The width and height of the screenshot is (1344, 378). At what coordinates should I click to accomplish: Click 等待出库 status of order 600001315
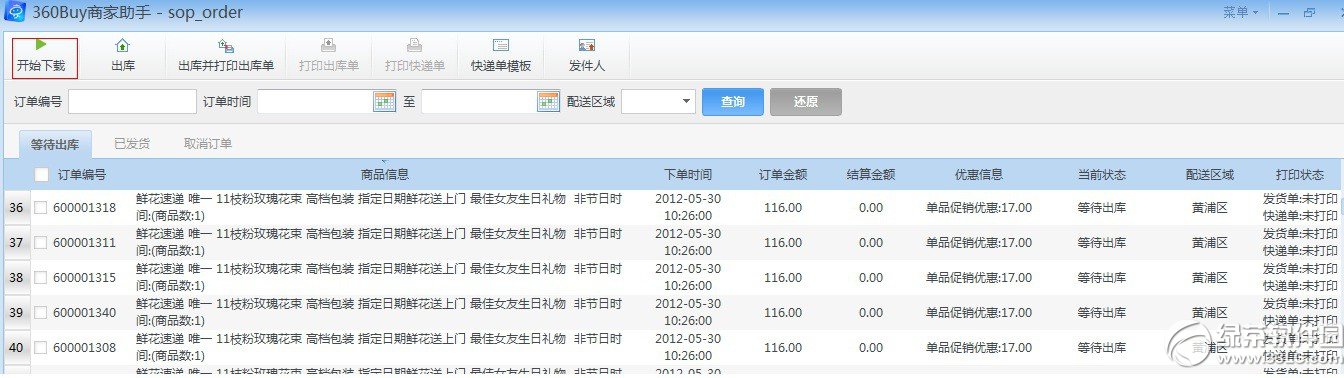[x=1102, y=278]
